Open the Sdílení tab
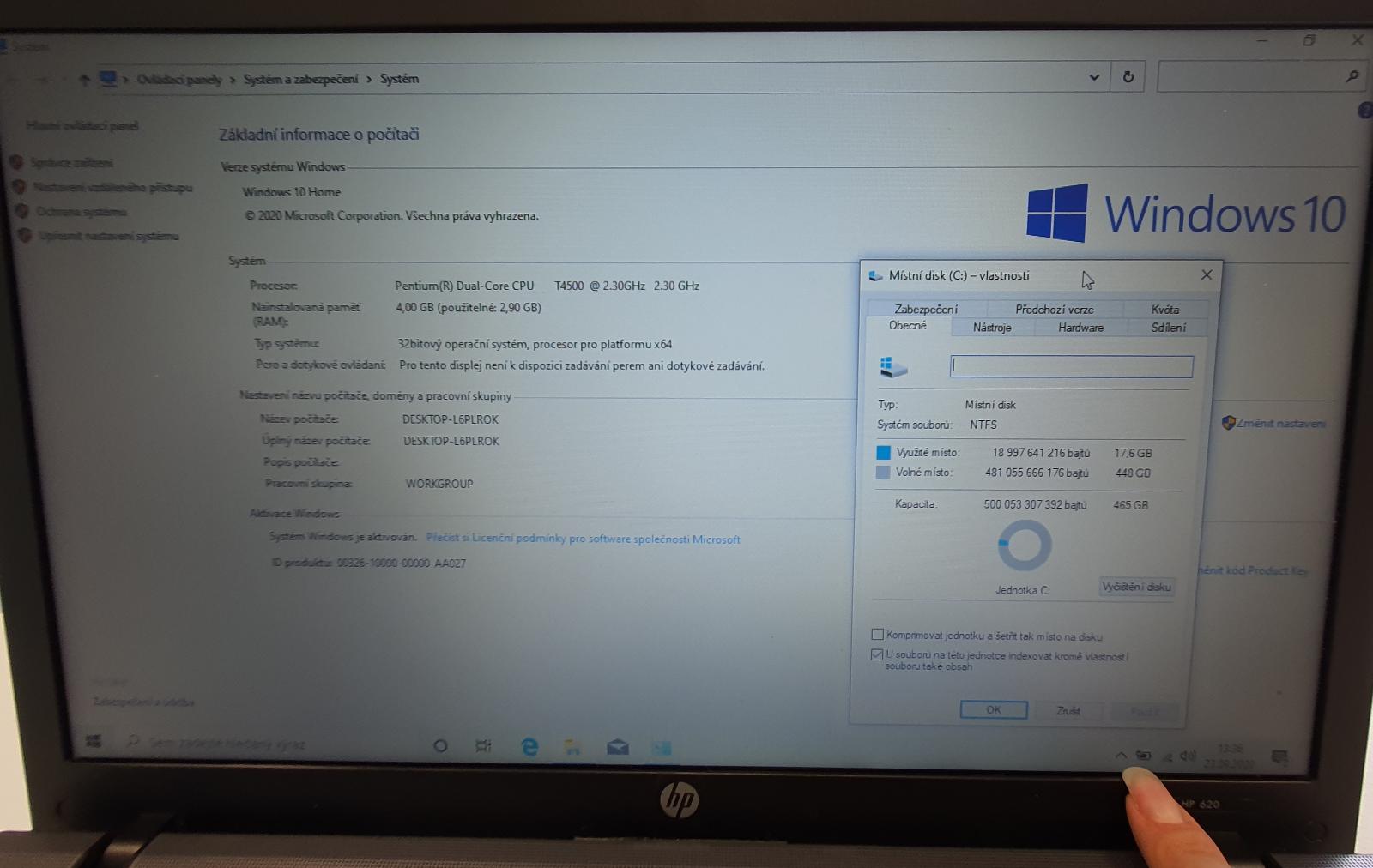The height and width of the screenshot is (868, 1373). [x=1168, y=328]
